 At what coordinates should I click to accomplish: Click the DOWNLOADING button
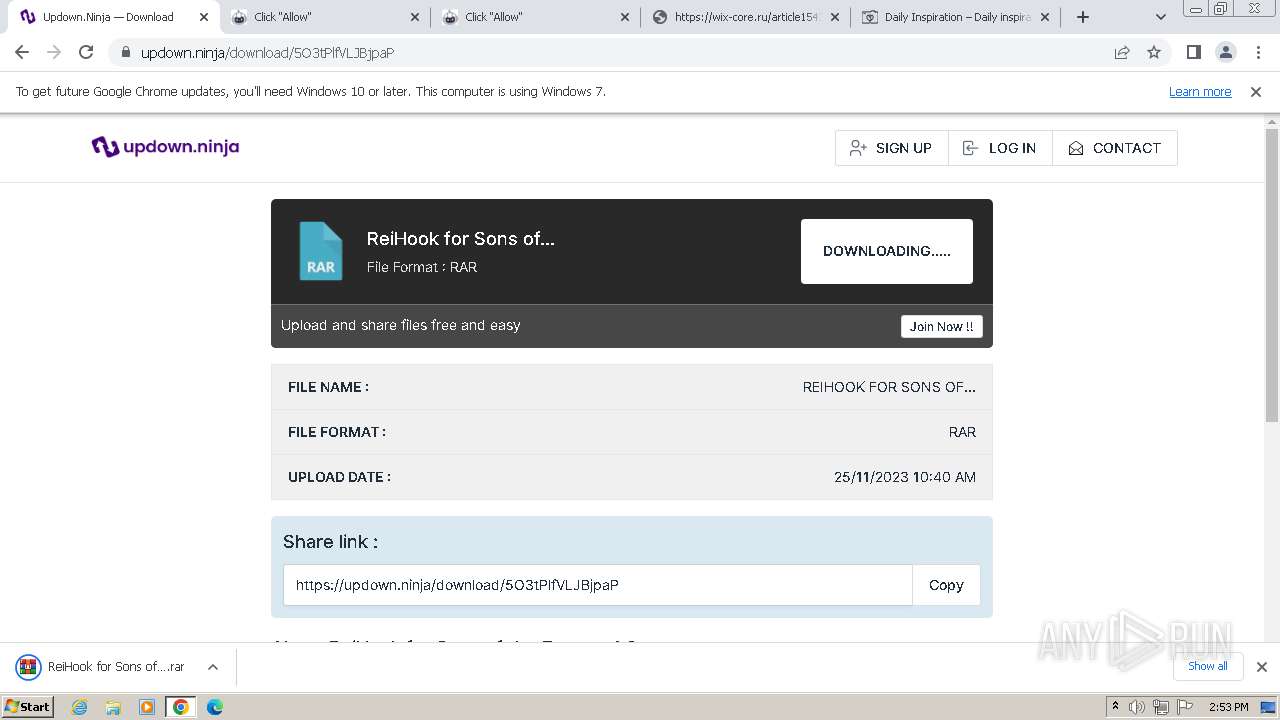tap(887, 251)
